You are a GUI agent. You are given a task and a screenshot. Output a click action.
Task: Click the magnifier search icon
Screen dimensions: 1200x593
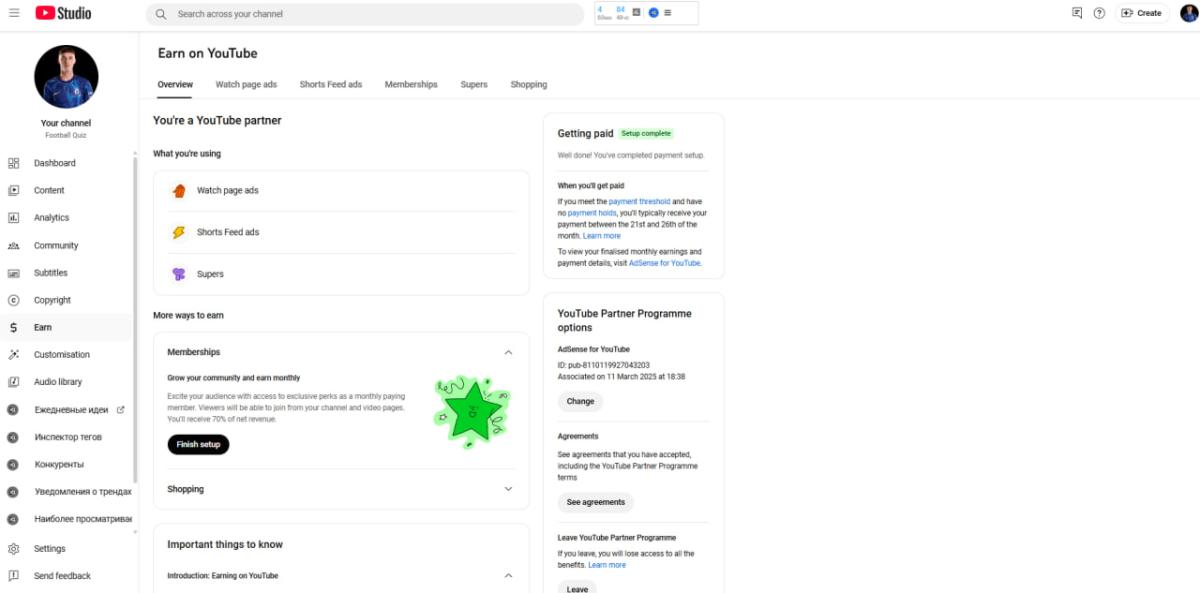(161, 14)
